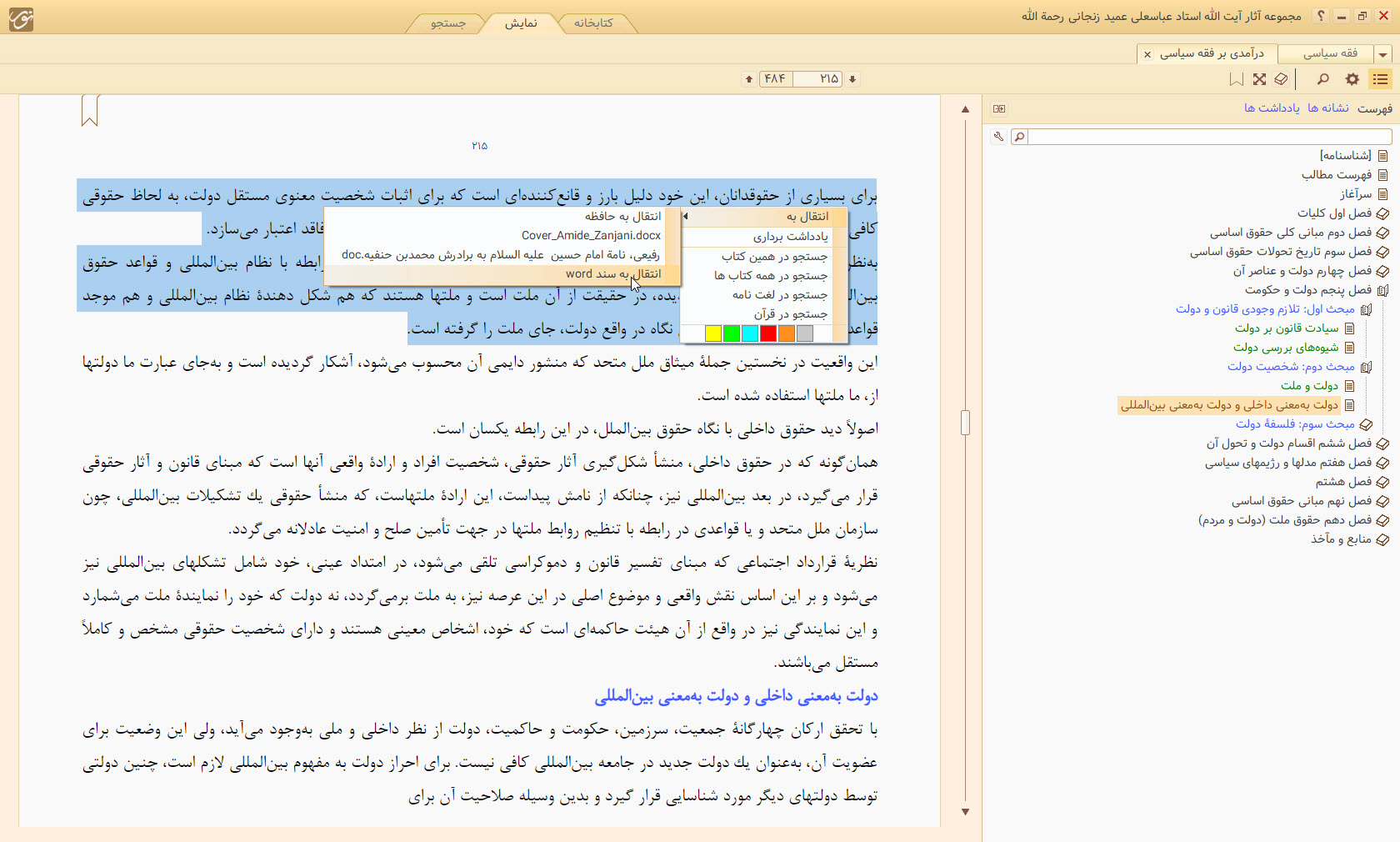Open the 'نشانه ها' link in the sidebar

click(x=1327, y=108)
